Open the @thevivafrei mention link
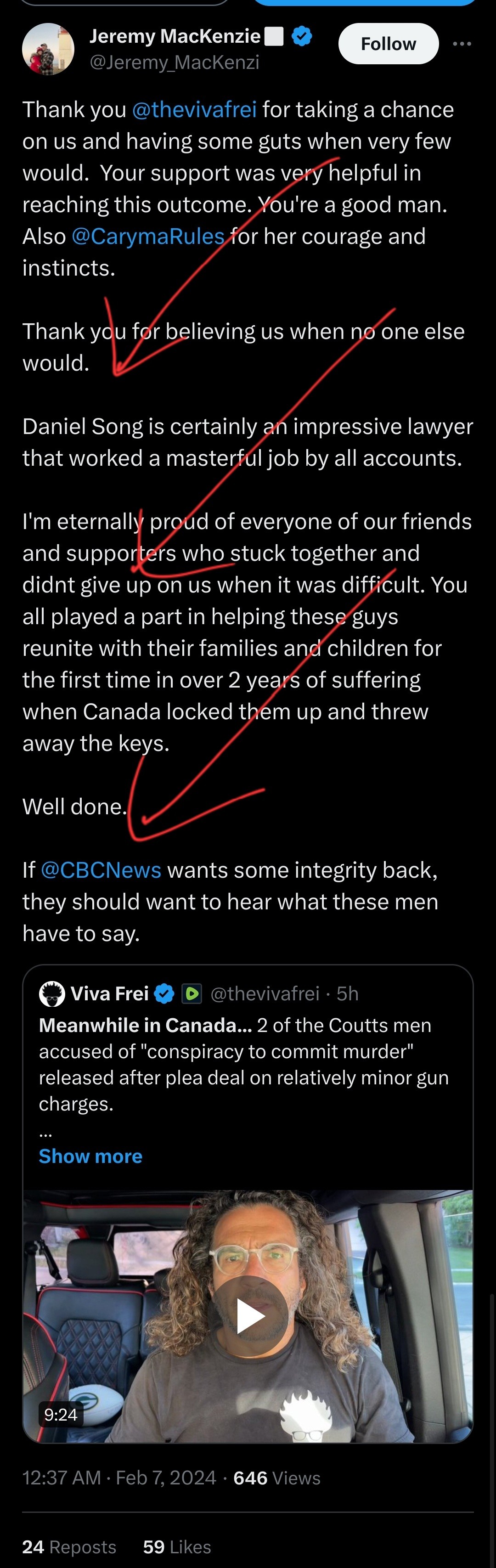The width and height of the screenshot is (496, 1568). [194, 110]
